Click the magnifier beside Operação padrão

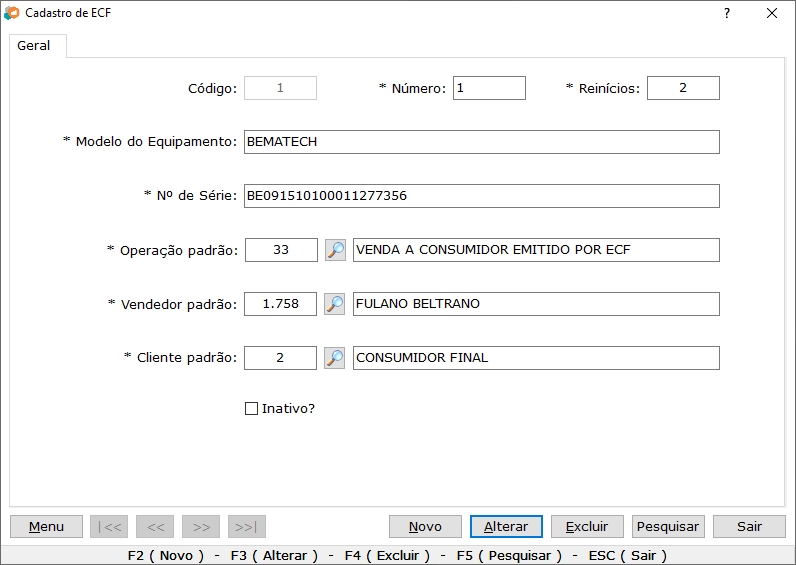[335, 250]
